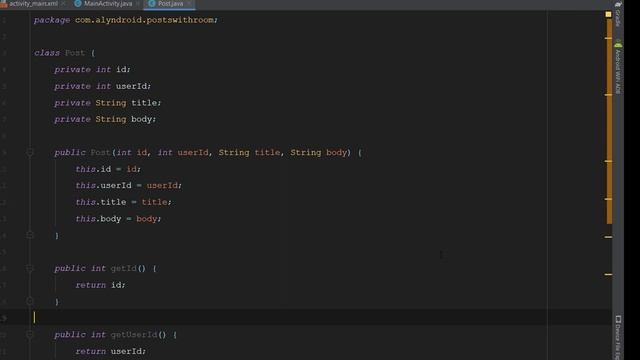Click the this.userId assignment line
This screenshot has height=360, width=640.
[128, 186]
